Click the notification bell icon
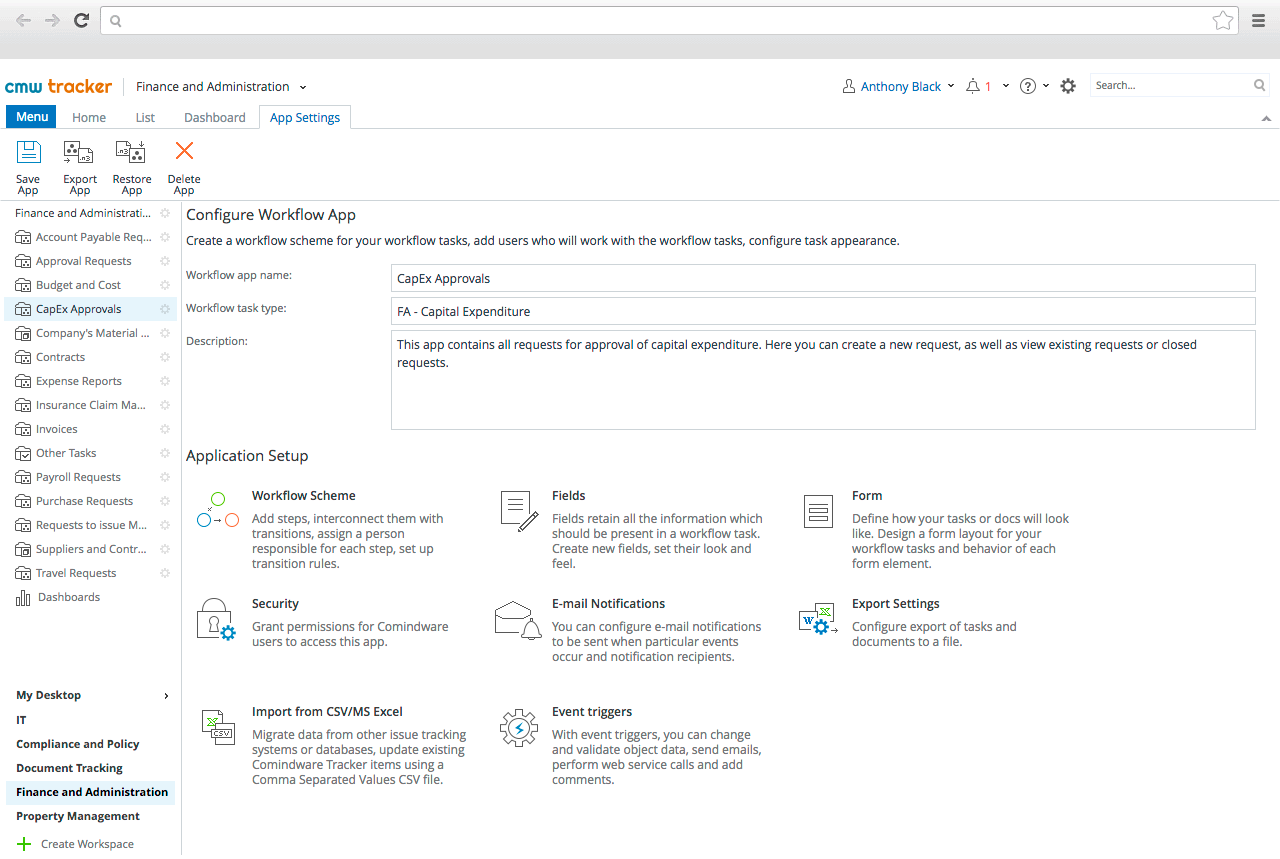 tap(973, 87)
